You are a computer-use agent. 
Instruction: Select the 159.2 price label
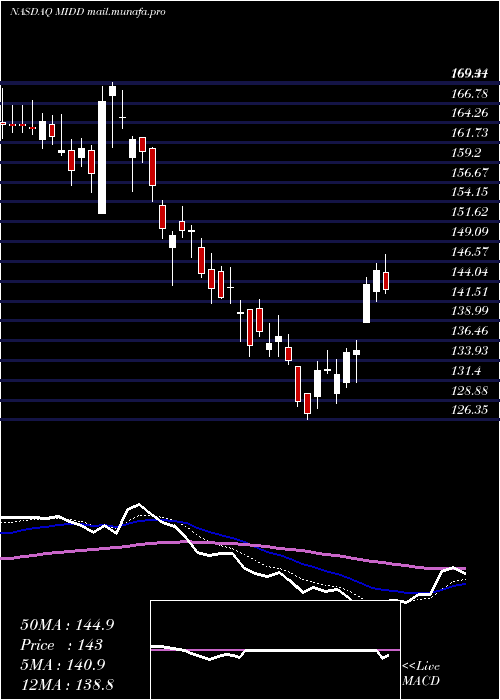(467, 153)
